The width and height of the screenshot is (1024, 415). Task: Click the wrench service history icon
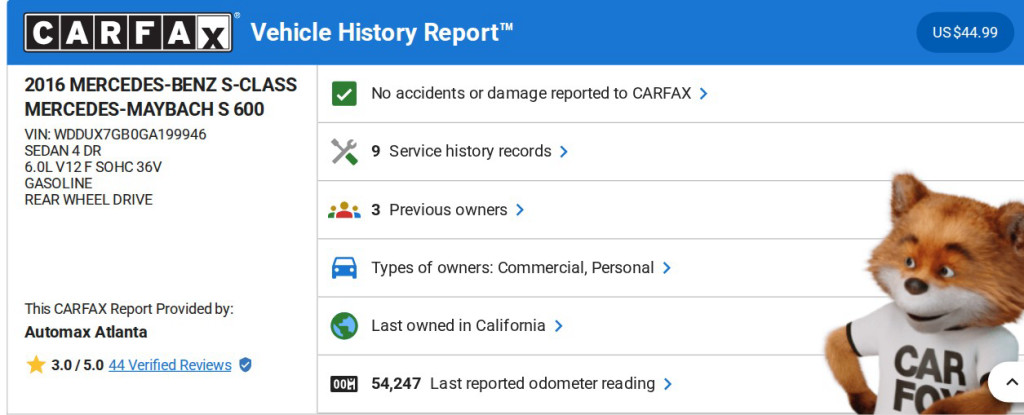344,151
